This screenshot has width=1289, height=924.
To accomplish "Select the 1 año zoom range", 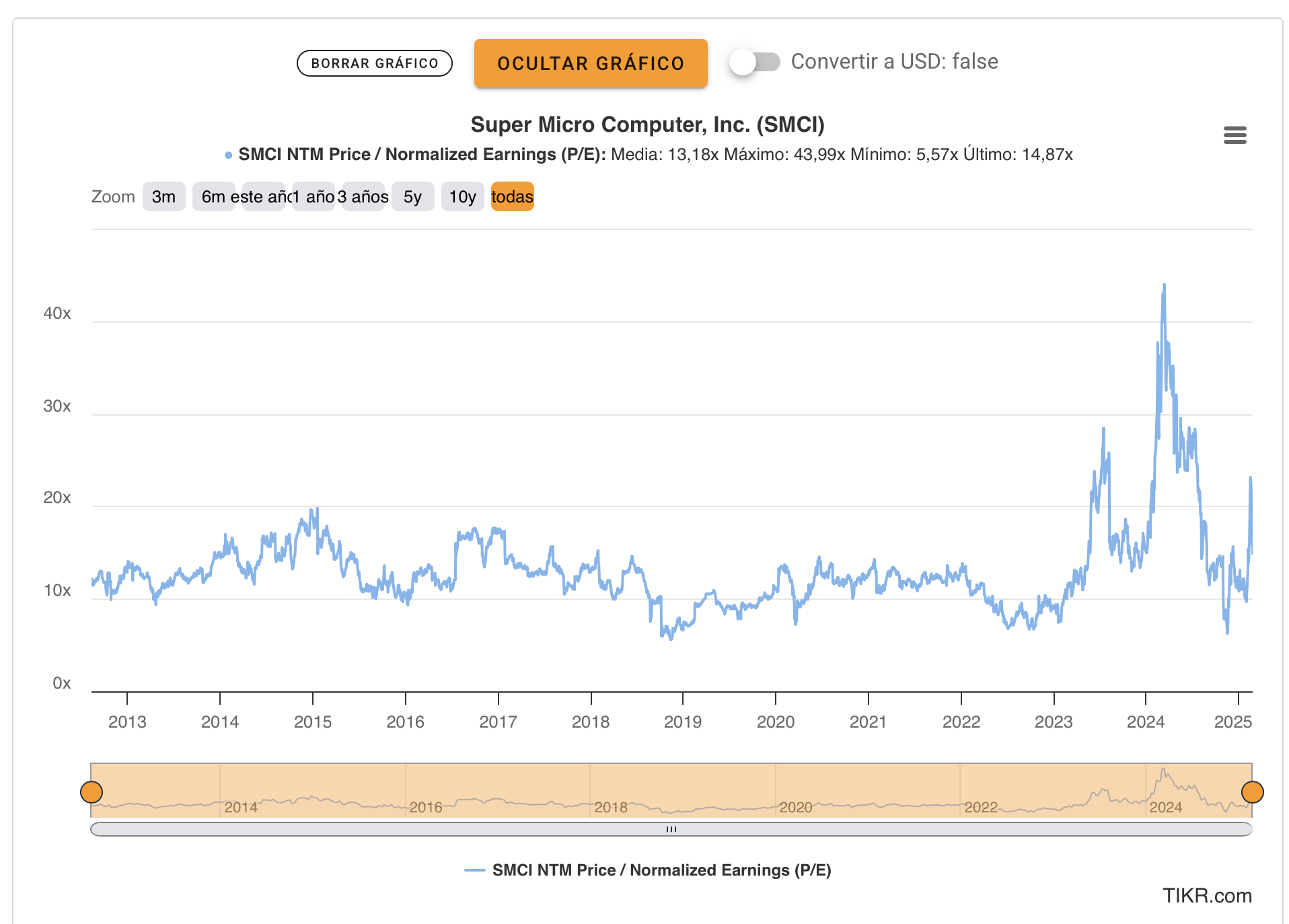I will click(313, 196).
